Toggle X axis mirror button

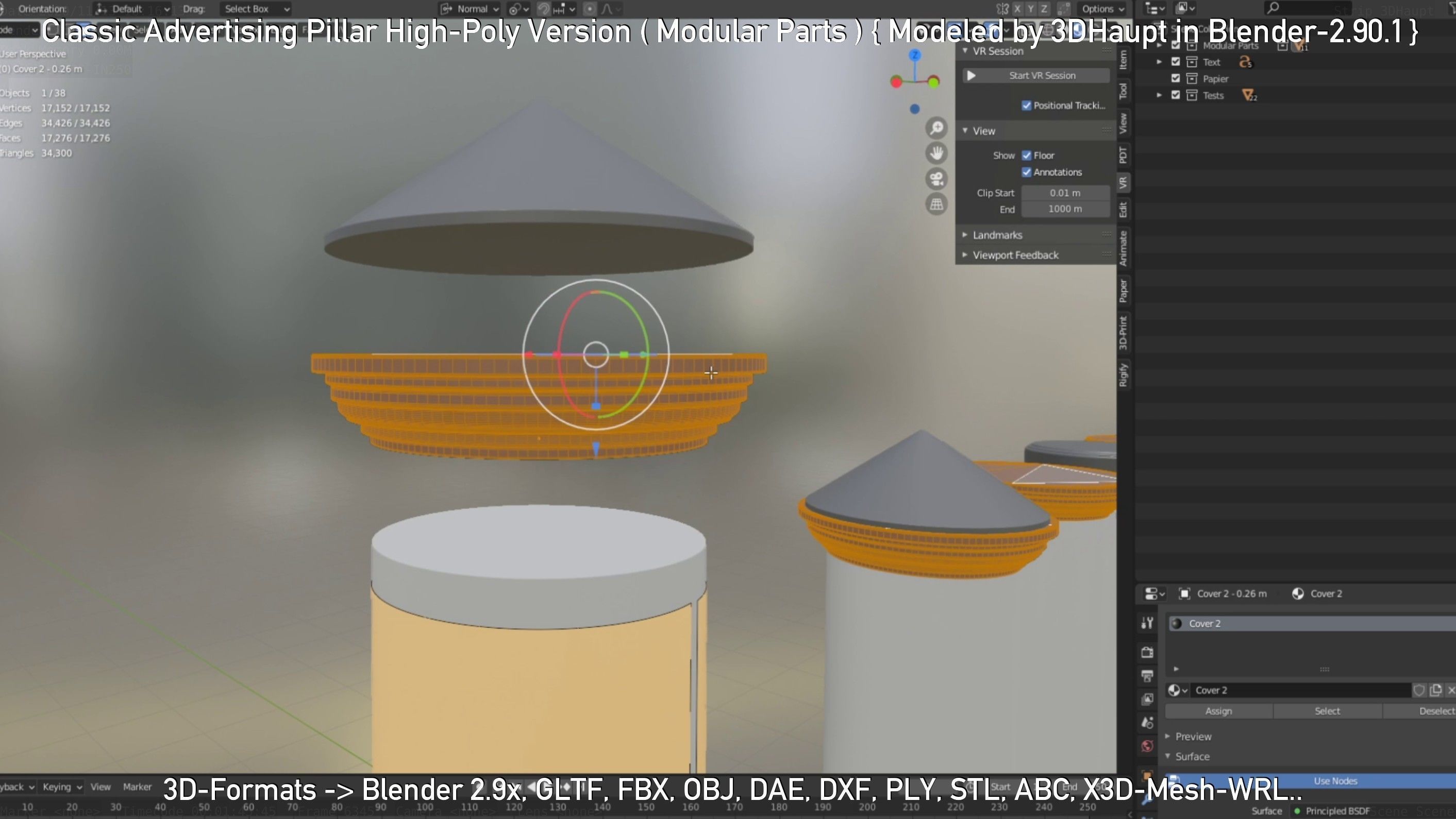[x=1017, y=9]
